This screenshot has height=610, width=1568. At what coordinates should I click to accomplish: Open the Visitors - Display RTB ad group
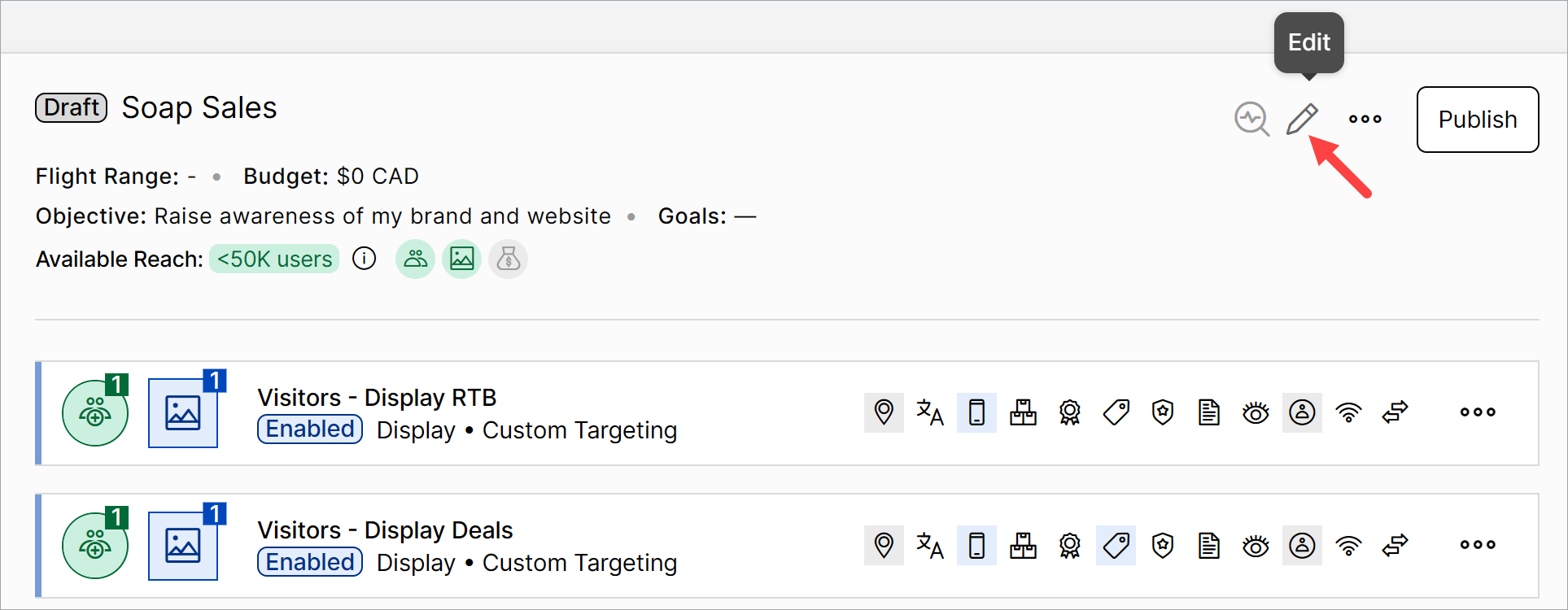(377, 398)
